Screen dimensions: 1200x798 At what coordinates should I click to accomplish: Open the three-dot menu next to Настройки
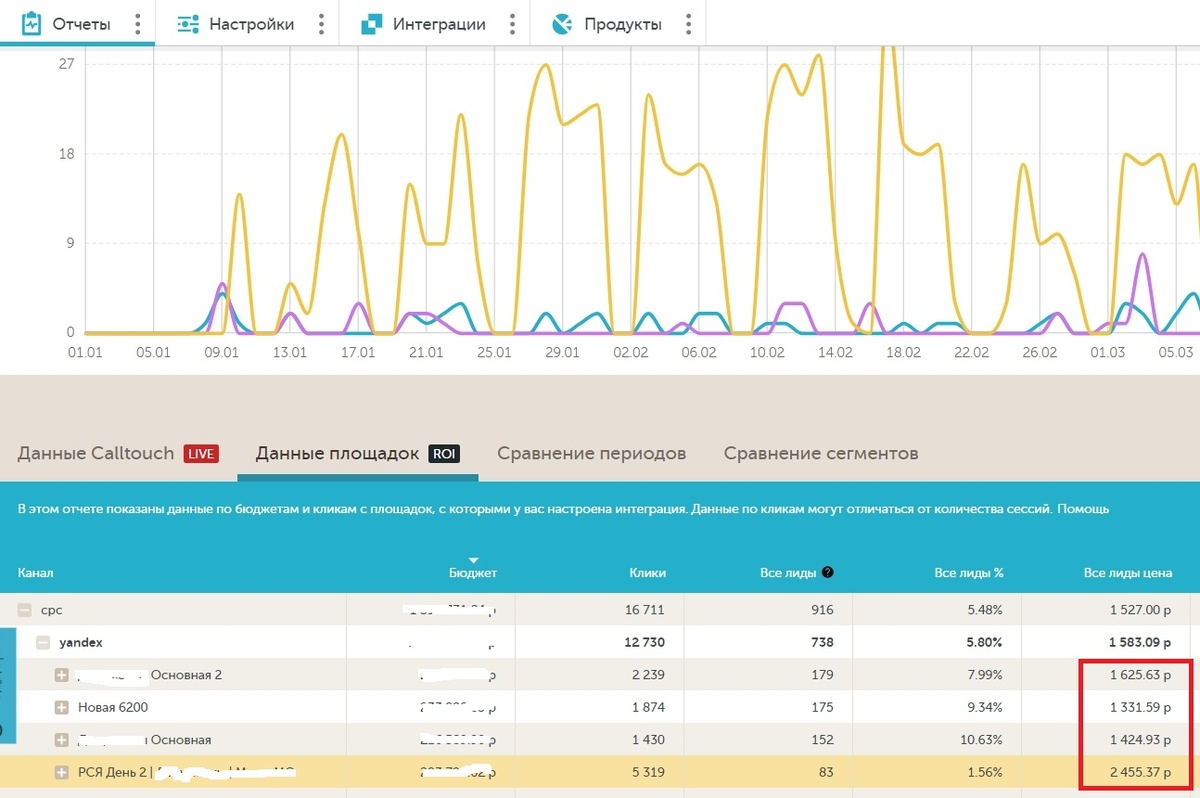[321, 24]
